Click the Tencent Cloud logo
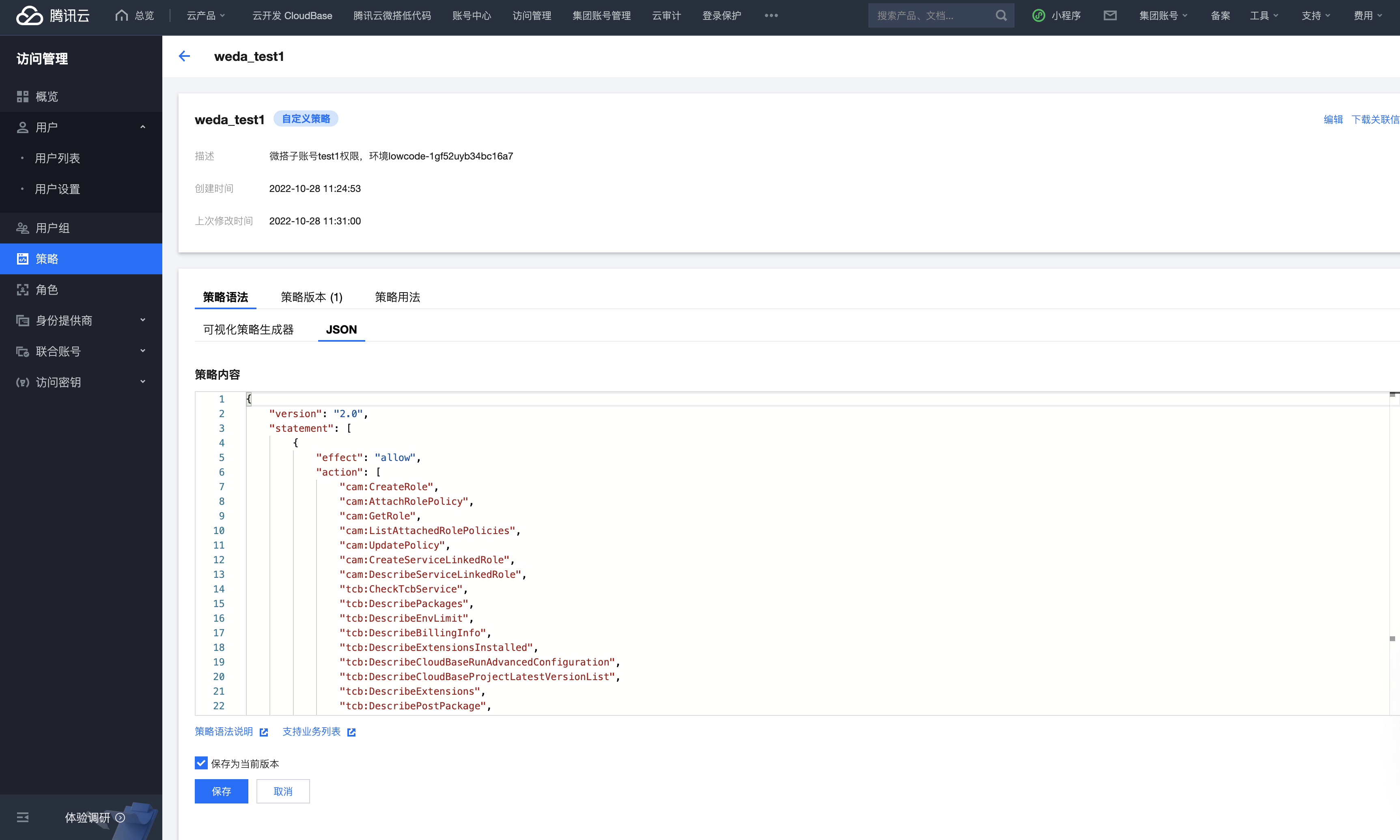1400x840 pixels. 53,15
